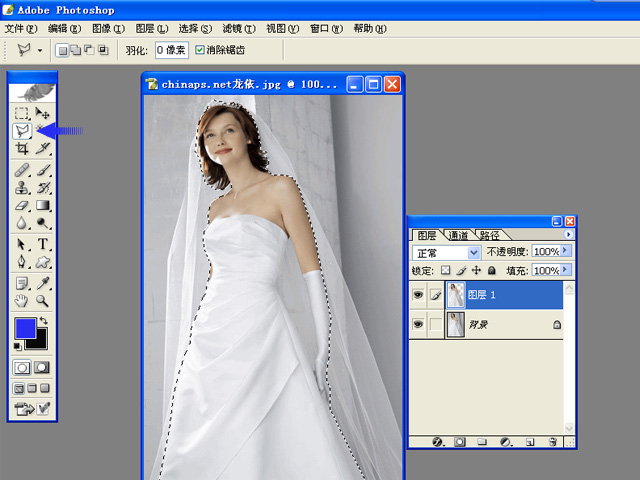This screenshot has width=640, height=480.
Task: Open the Layers panel flyout menu
Action: [568, 234]
